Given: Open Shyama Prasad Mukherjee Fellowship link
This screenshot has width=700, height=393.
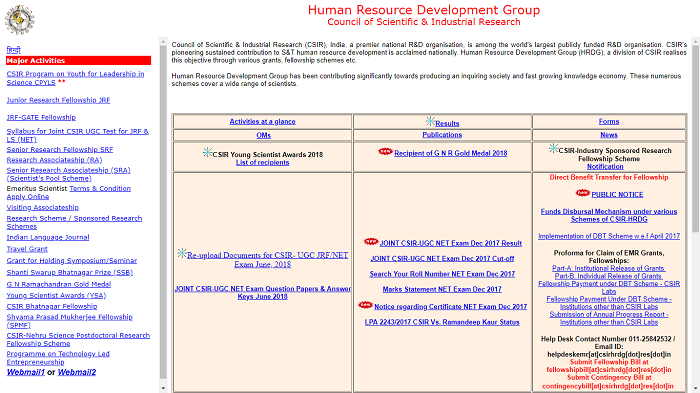Looking at the screenshot, I should [x=69, y=321].
